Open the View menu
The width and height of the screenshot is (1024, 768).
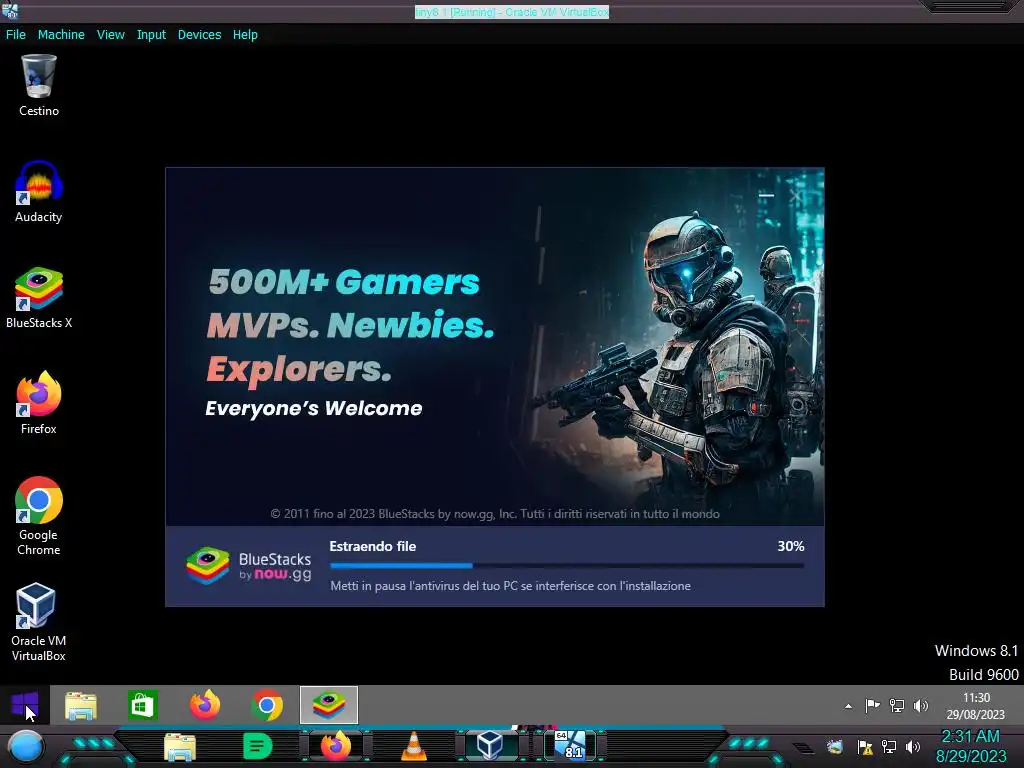[110, 35]
